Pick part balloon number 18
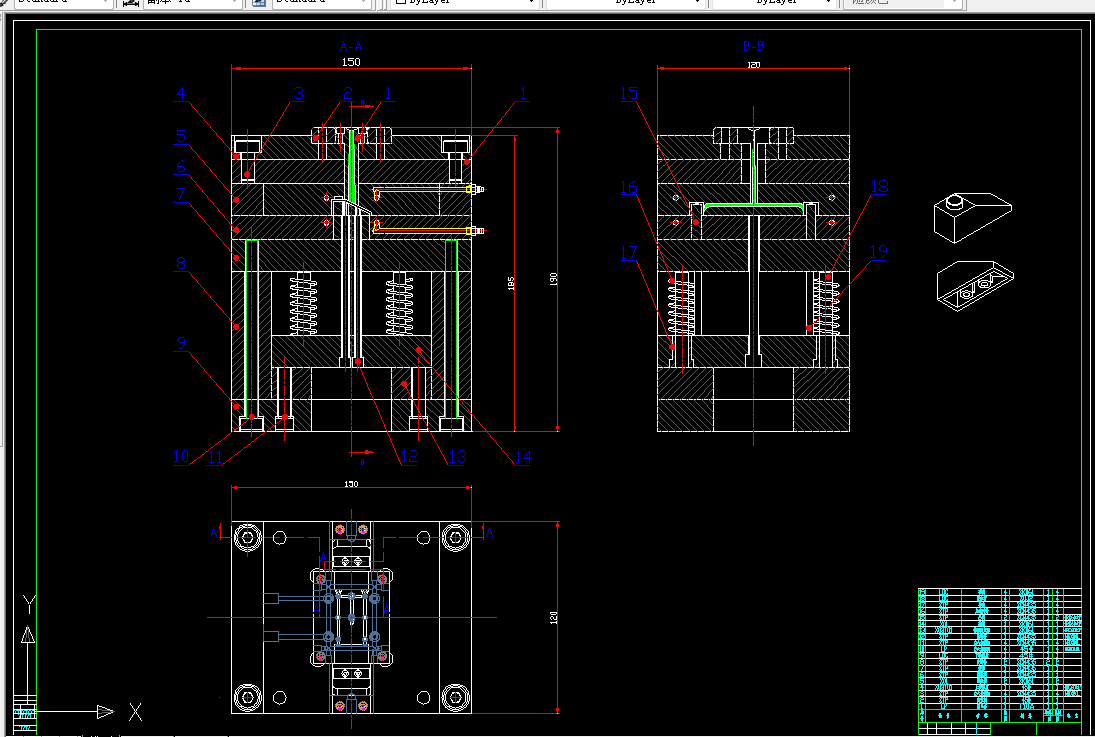Image resolution: width=1095 pixels, height=737 pixels. pyautogui.click(x=879, y=187)
